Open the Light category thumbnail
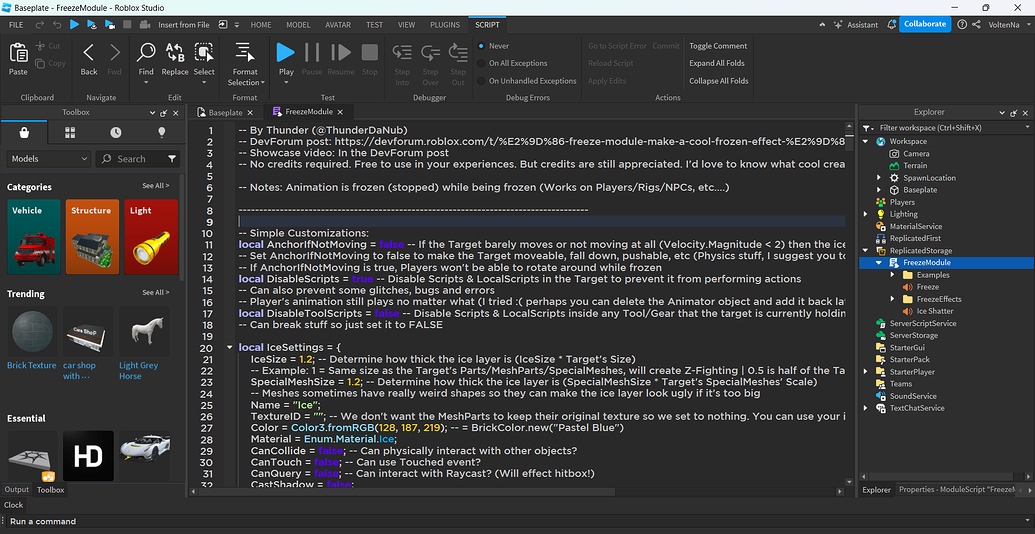This screenshot has width=1035, height=534. coord(151,237)
